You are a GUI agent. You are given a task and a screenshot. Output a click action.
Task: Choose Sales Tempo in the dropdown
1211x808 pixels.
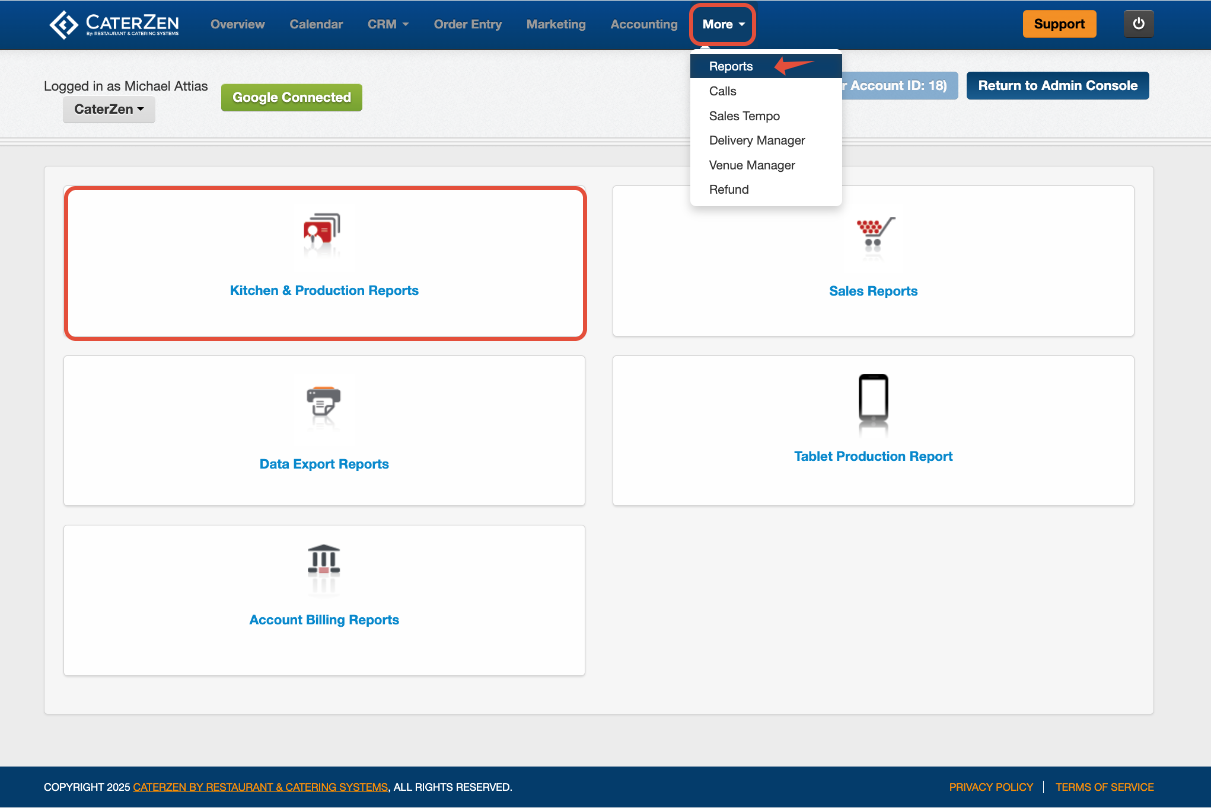pos(766,116)
